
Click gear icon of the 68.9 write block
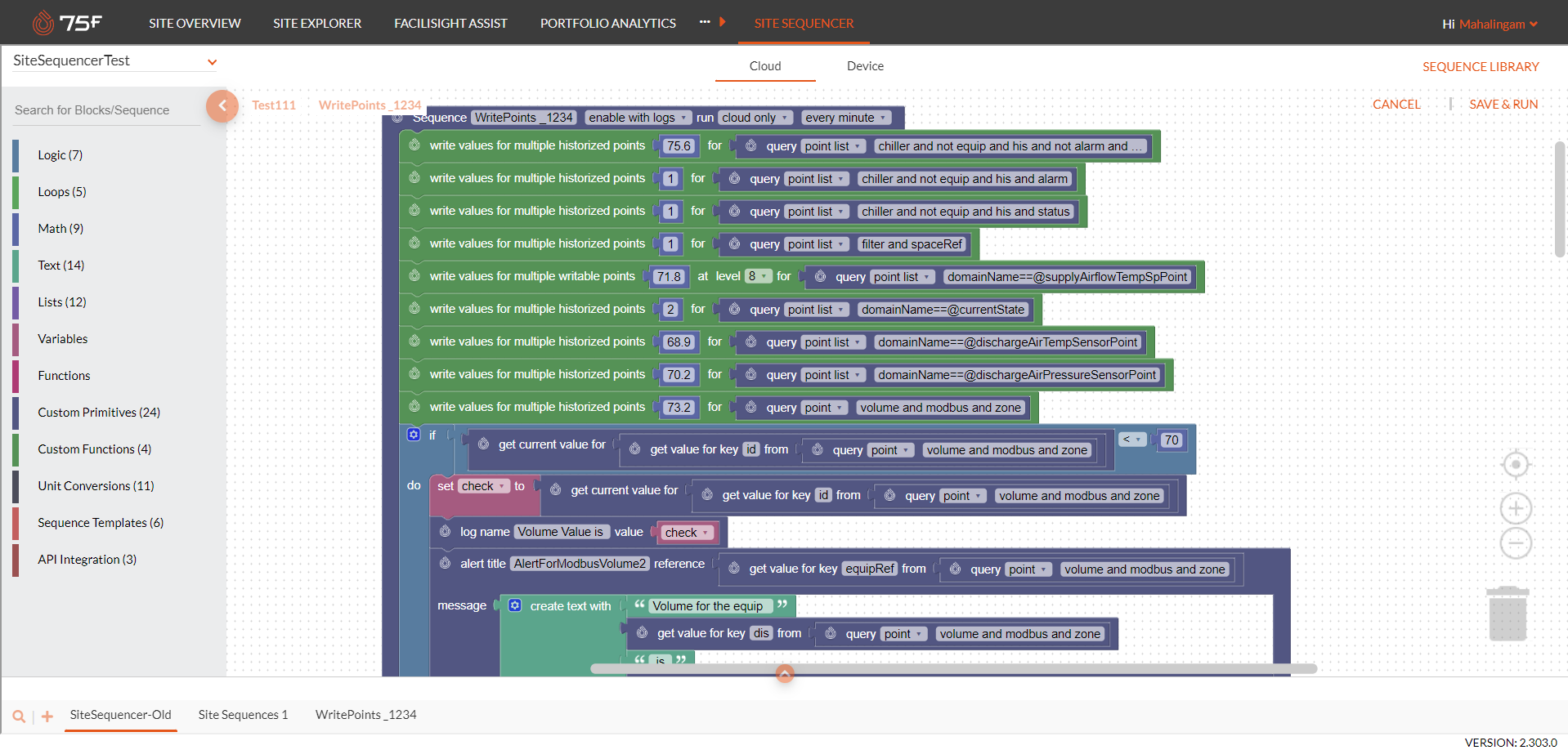(x=414, y=341)
